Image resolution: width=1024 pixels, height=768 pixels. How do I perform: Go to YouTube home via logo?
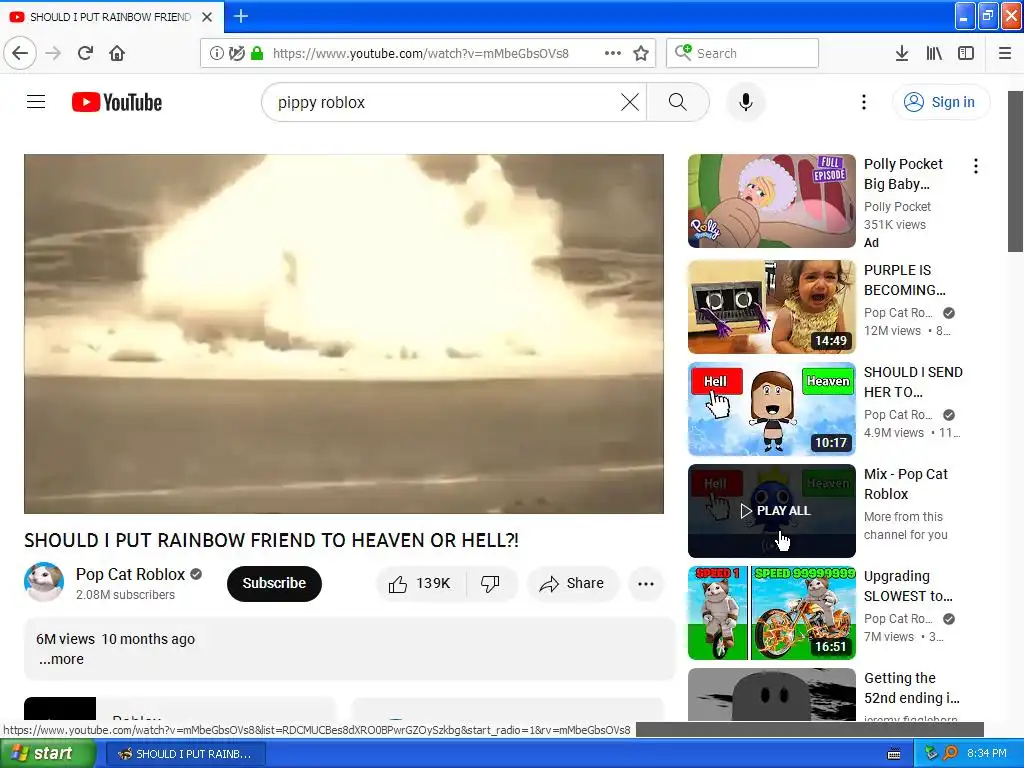coord(117,102)
